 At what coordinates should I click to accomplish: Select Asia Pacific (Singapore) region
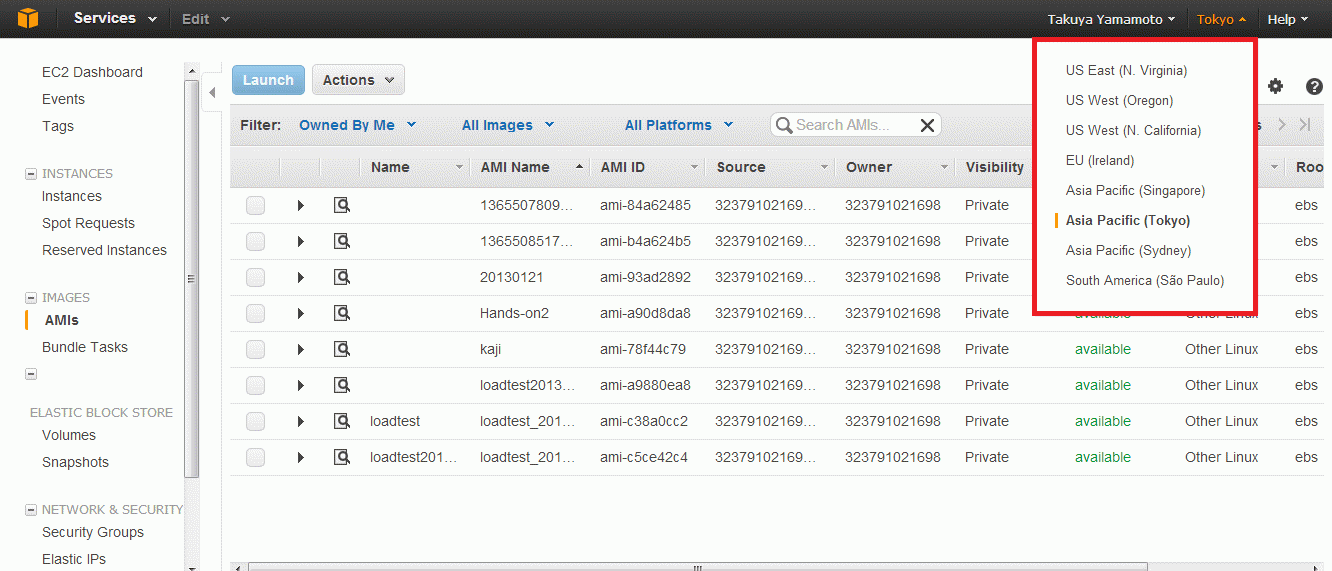click(1135, 190)
